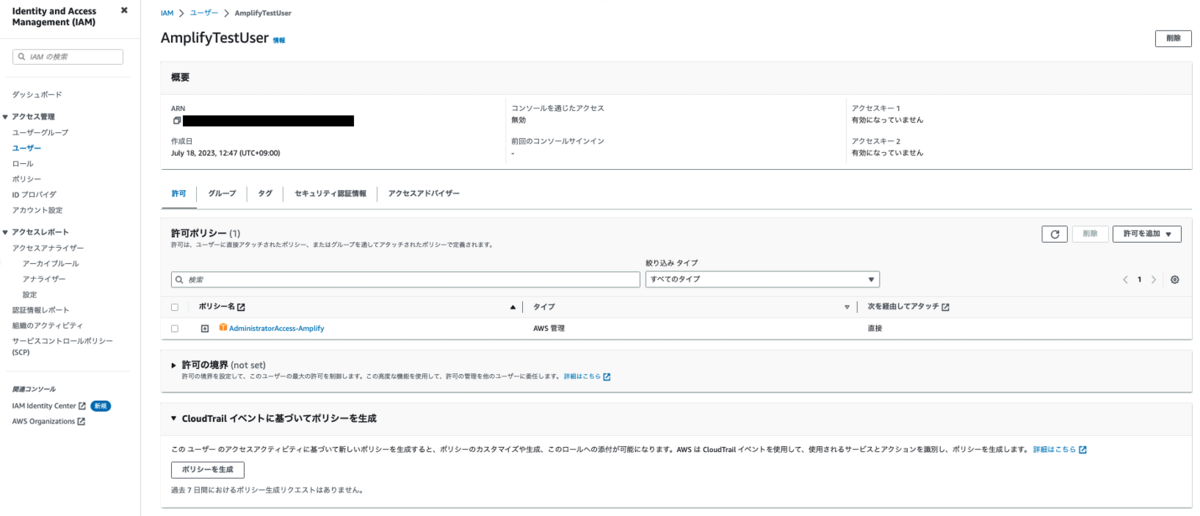
Task: Click the ポリシーを生成 button
Action: point(208,469)
